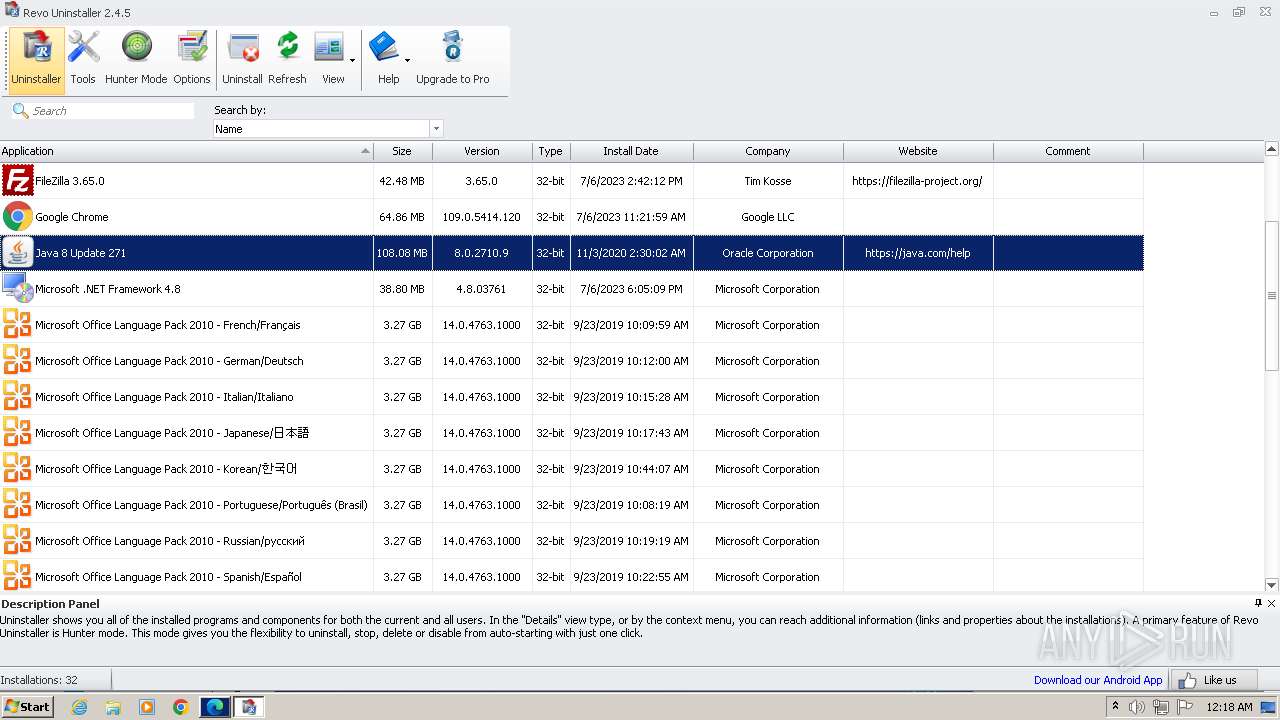Select the FileZilla 3.65.0 icon
The width and height of the screenshot is (1280, 720).
[x=17, y=181]
